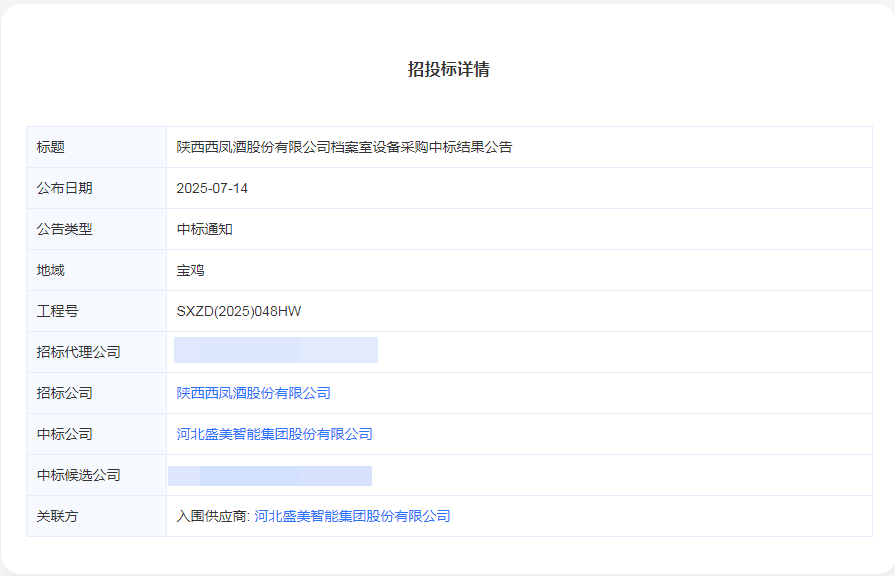Open the 陕西西凤酒股份有限公司 link in 招标公司 row
Image resolution: width=895 pixels, height=576 pixels.
(253, 393)
